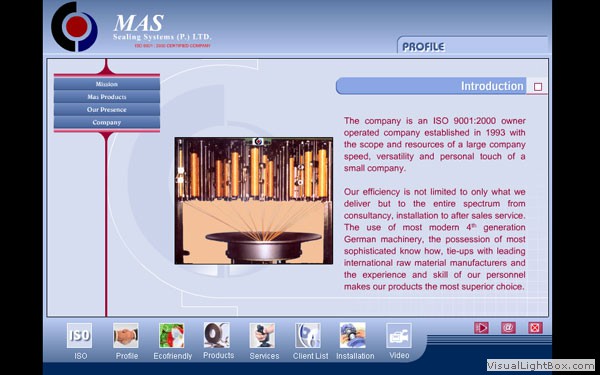Viewport: 600px width, 375px height.
Task: Click the braiding machine photo
Action: tap(254, 201)
